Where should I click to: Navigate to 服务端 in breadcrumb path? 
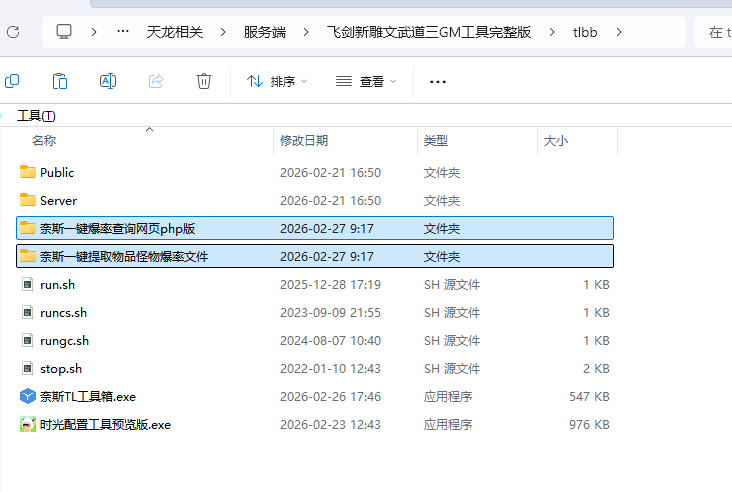pos(265,32)
